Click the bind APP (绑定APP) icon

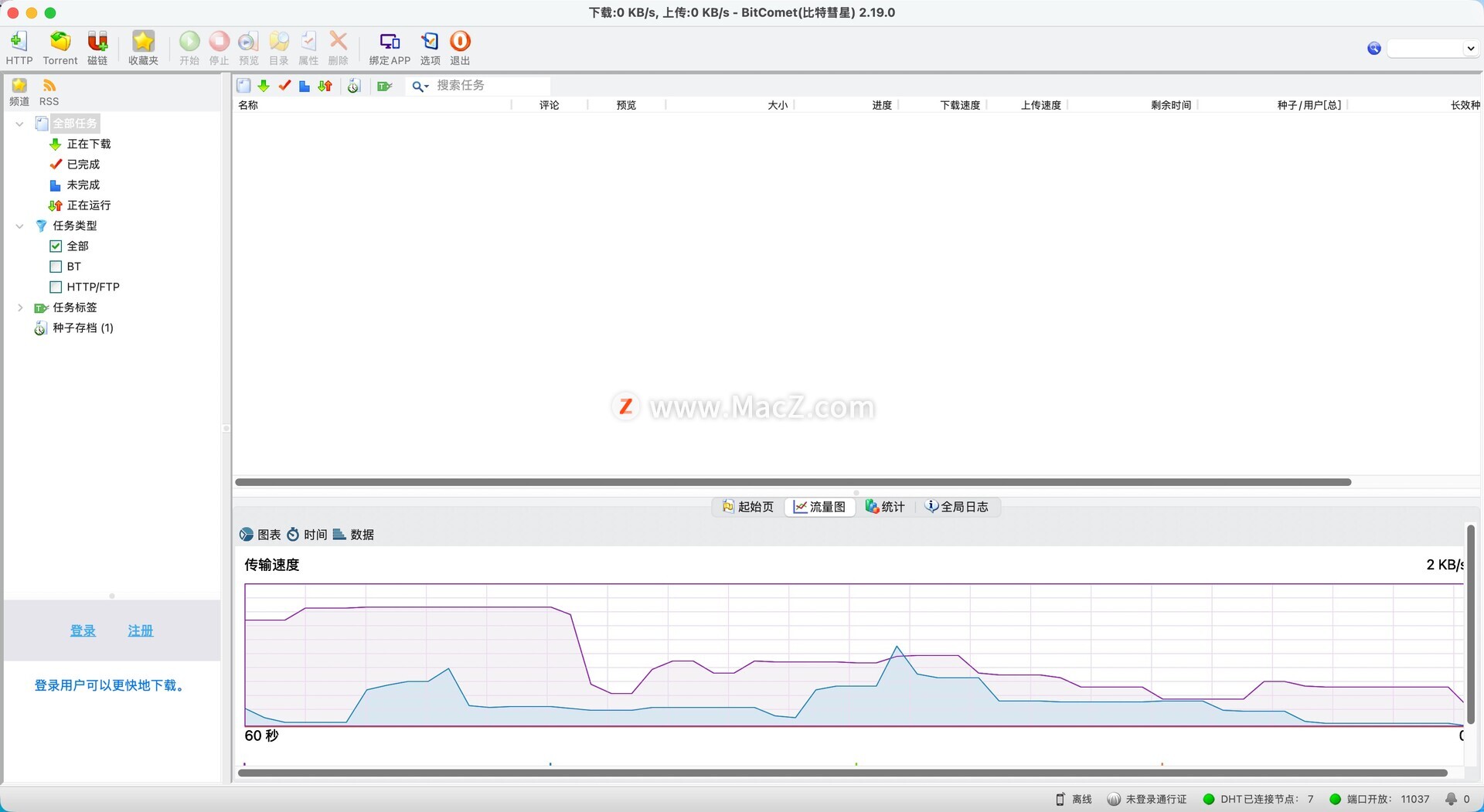390,42
